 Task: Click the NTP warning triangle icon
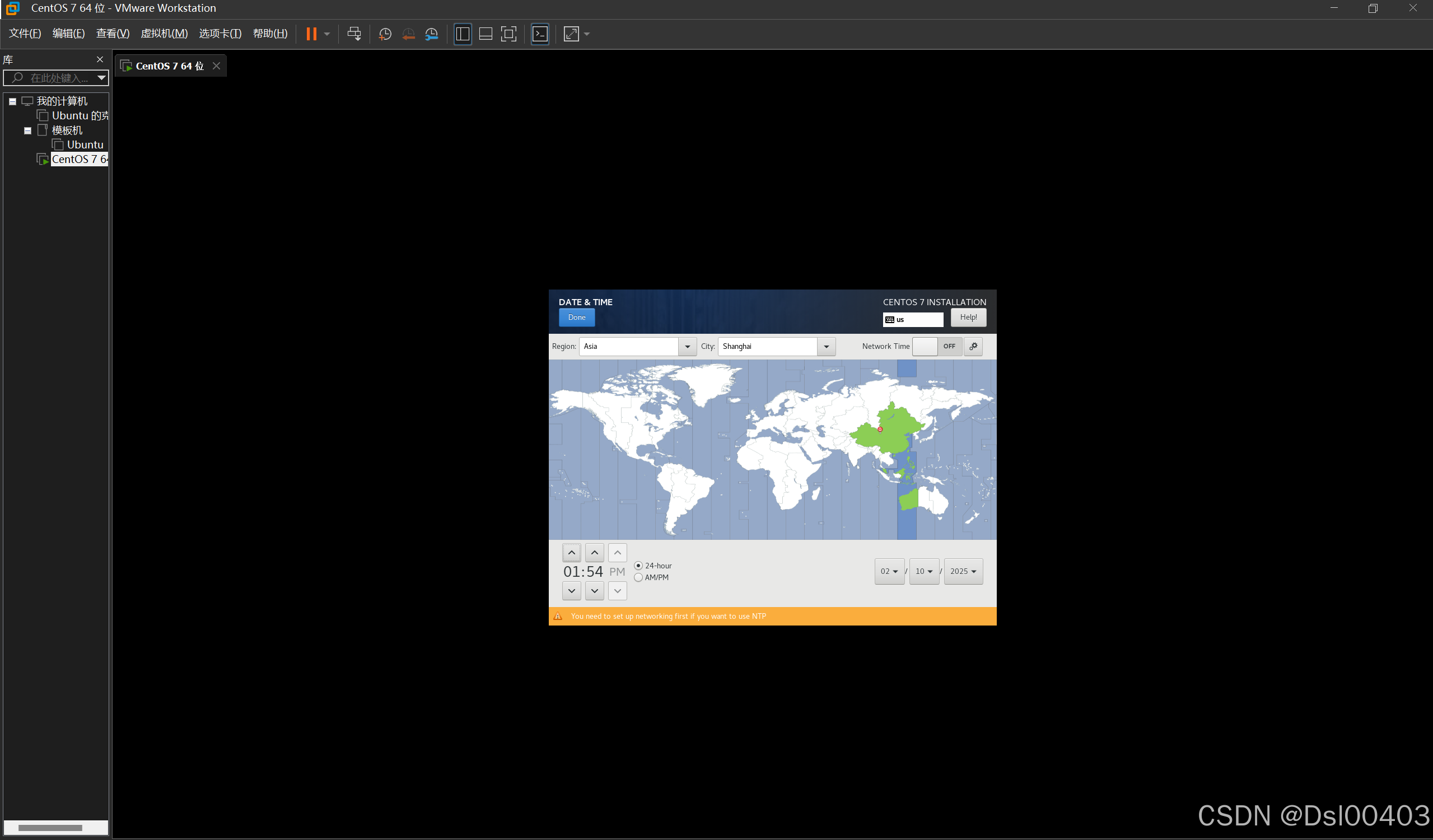click(x=558, y=617)
